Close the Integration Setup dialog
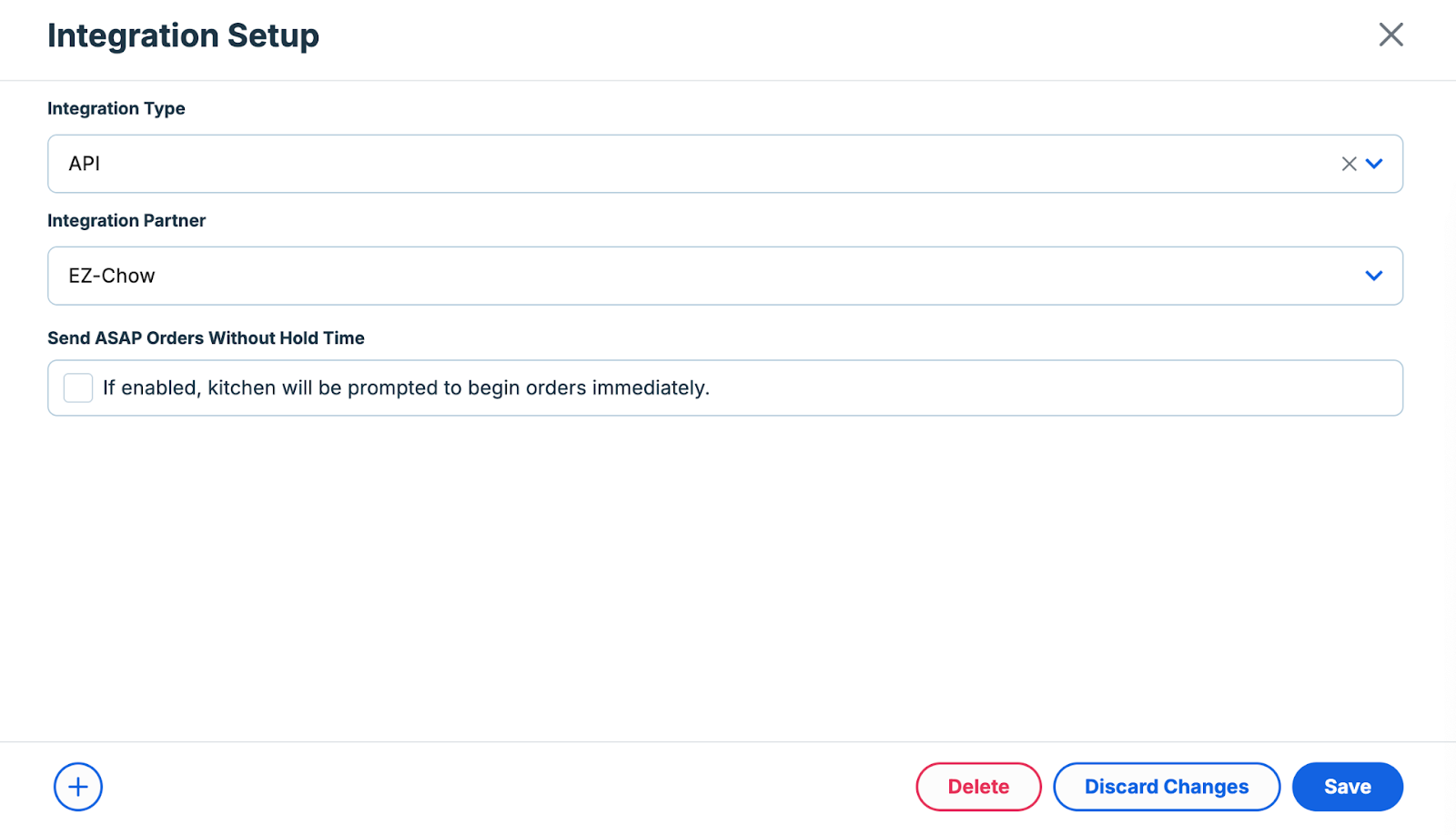This screenshot has width=1456, height=835. pyautogui.click(x=1390, y=35)
